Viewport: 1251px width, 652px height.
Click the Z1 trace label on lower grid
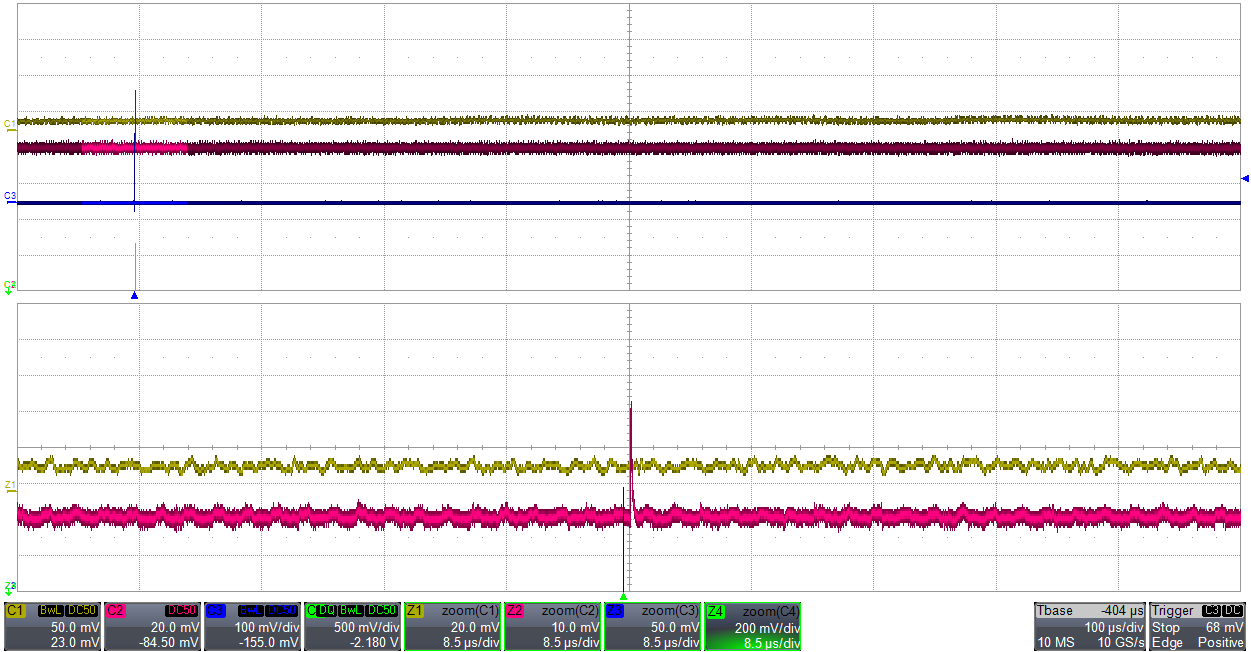pos(10,485)
